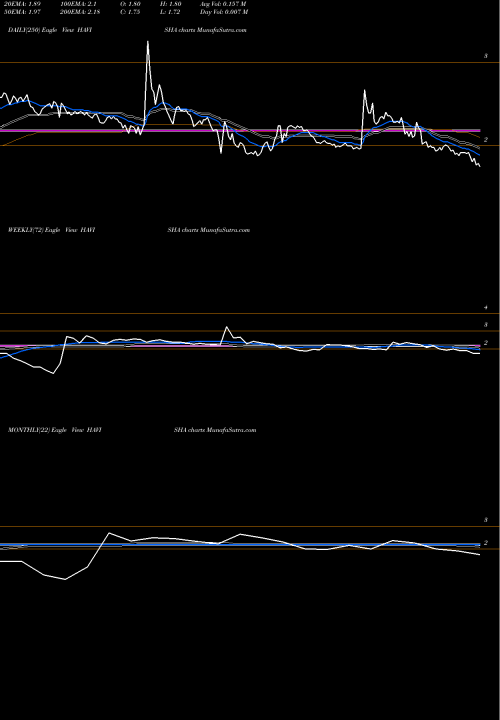This screenshot has height=720, width=500.
Task: Click the daily chart axis label 3
Action: pyautogui.click(x=486, y=56)
